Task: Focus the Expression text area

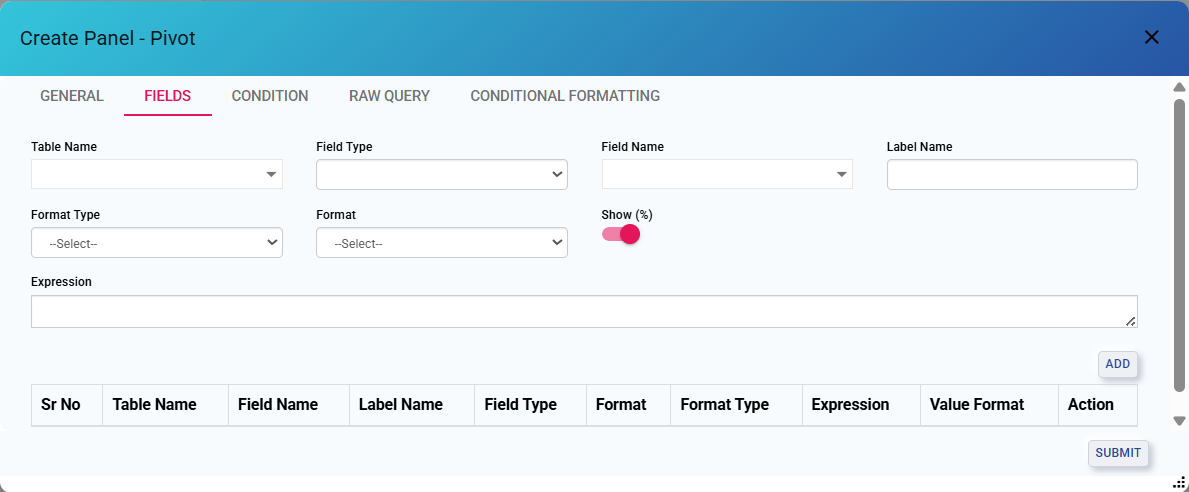Action: tap(583, 311)
